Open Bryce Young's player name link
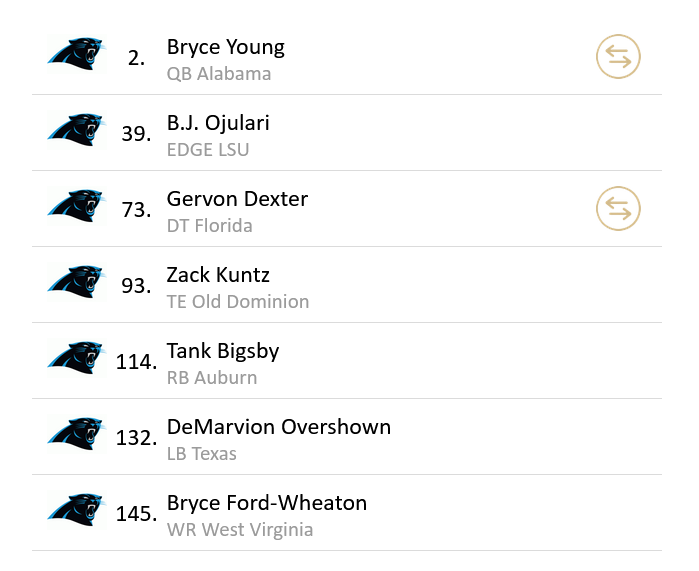 (x=225, y=47)
